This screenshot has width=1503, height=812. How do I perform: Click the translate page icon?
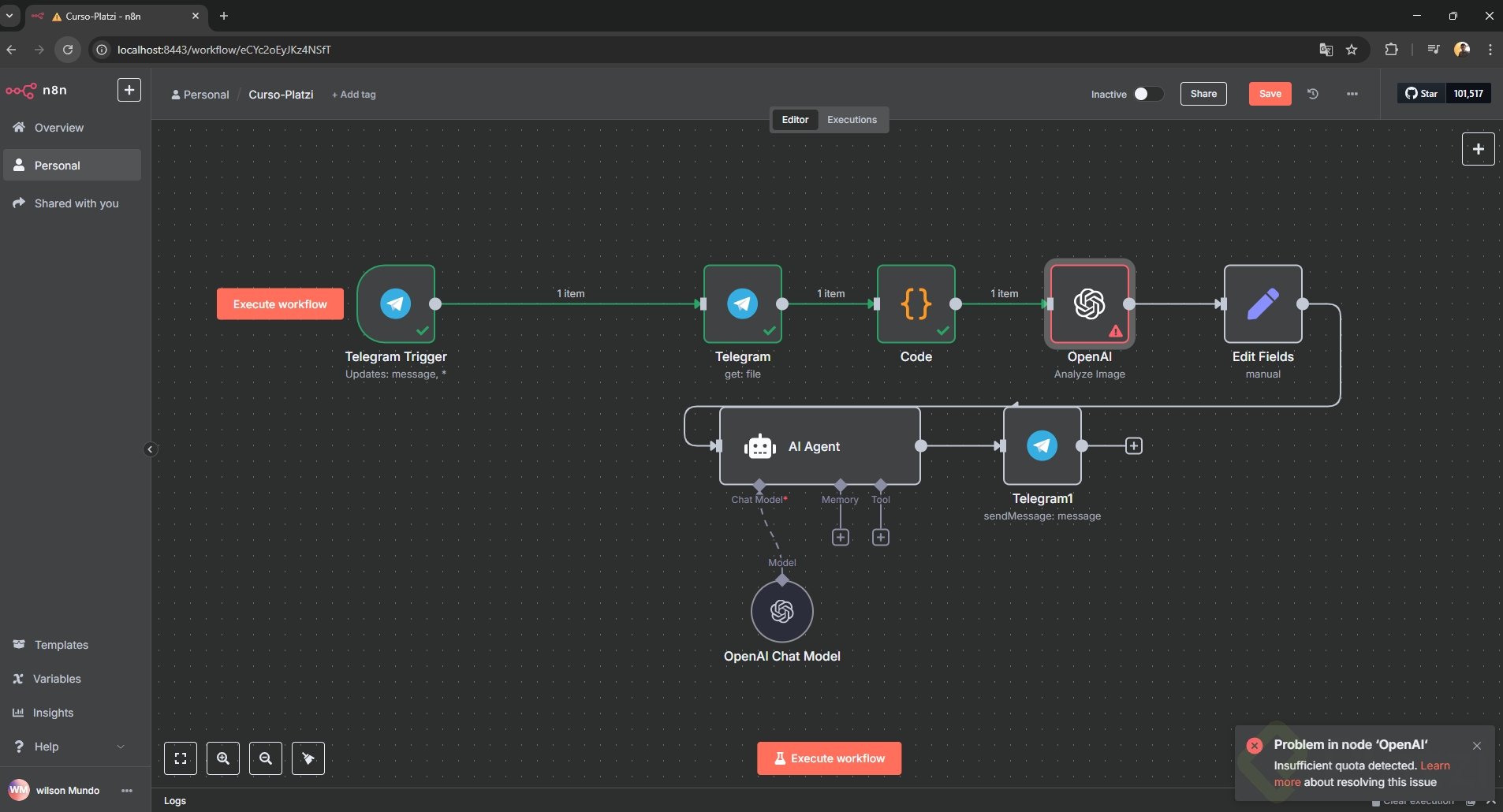point(1326,50)
